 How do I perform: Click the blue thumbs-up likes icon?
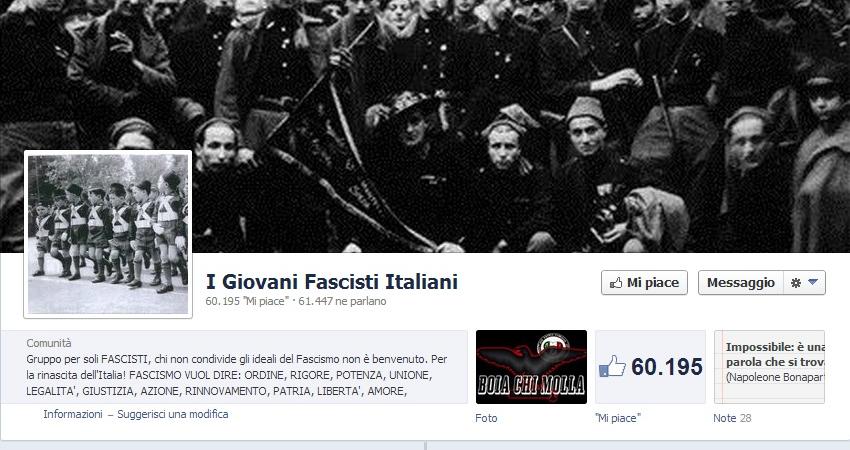tap(612, 367)
